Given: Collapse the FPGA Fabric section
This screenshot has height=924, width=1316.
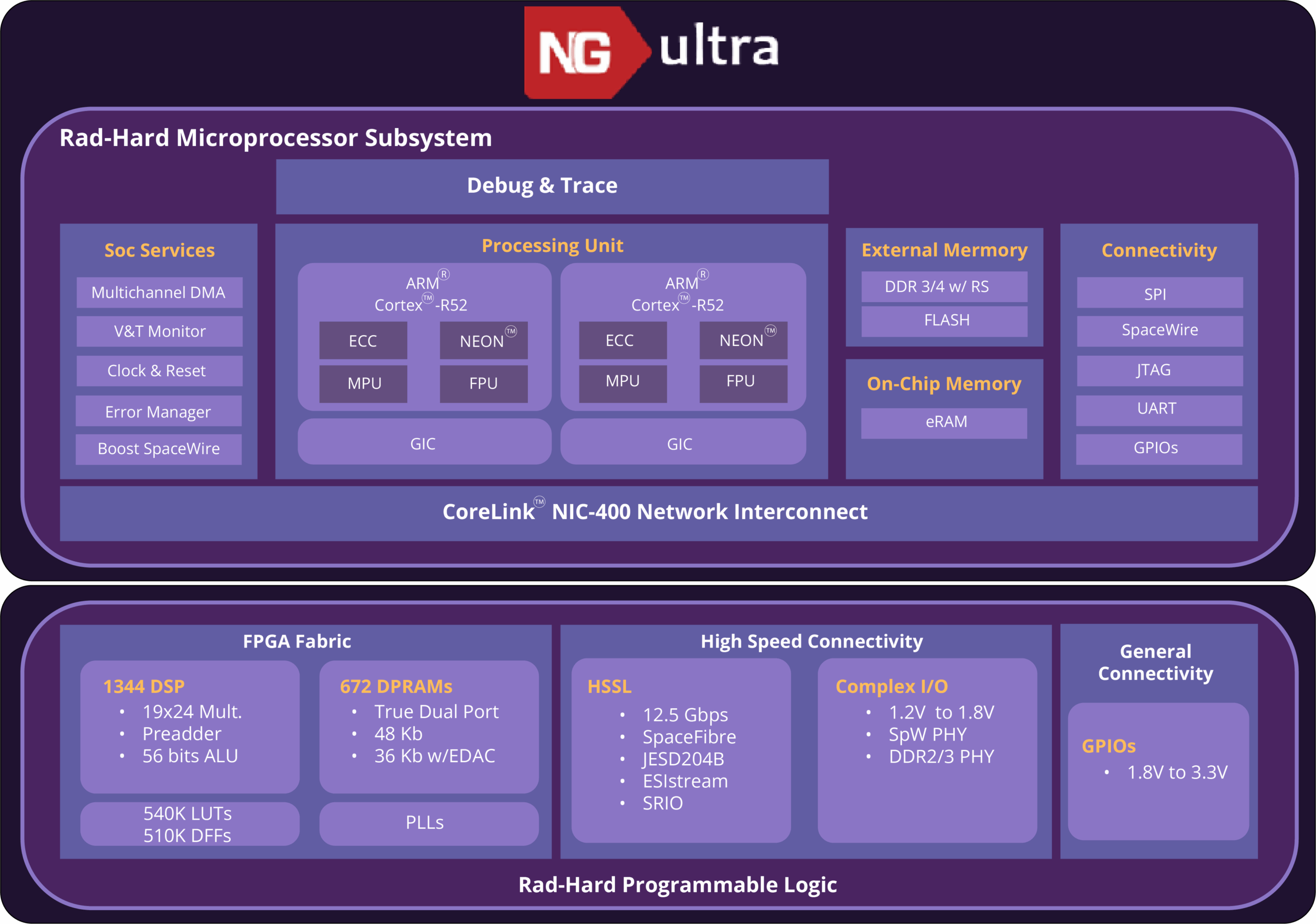Looking at the screenshot, I should [x=297, y=641].
